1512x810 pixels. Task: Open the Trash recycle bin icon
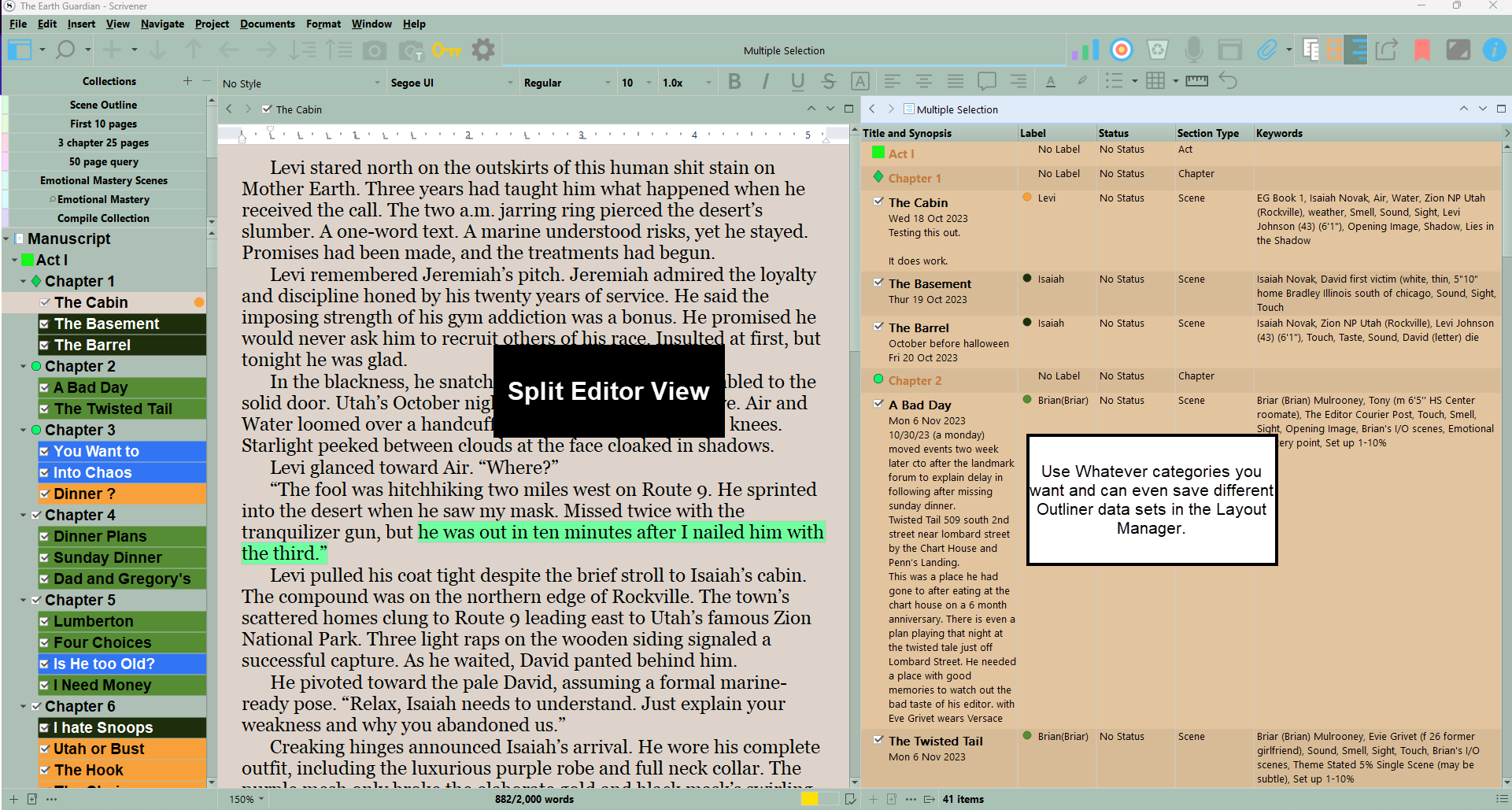point(1158,50)
